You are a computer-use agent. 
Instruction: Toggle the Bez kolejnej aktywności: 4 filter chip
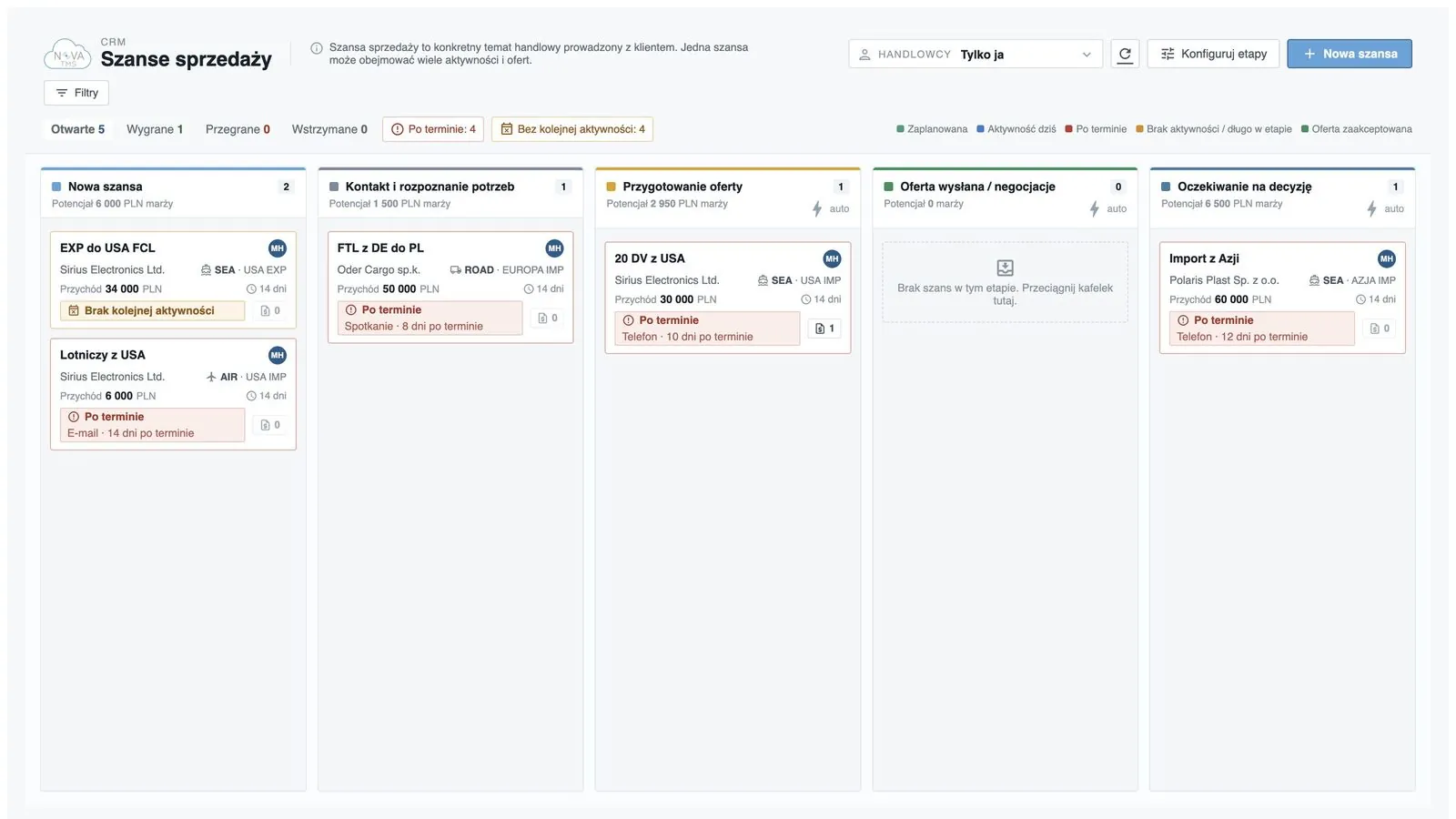(x=572, y=129)
